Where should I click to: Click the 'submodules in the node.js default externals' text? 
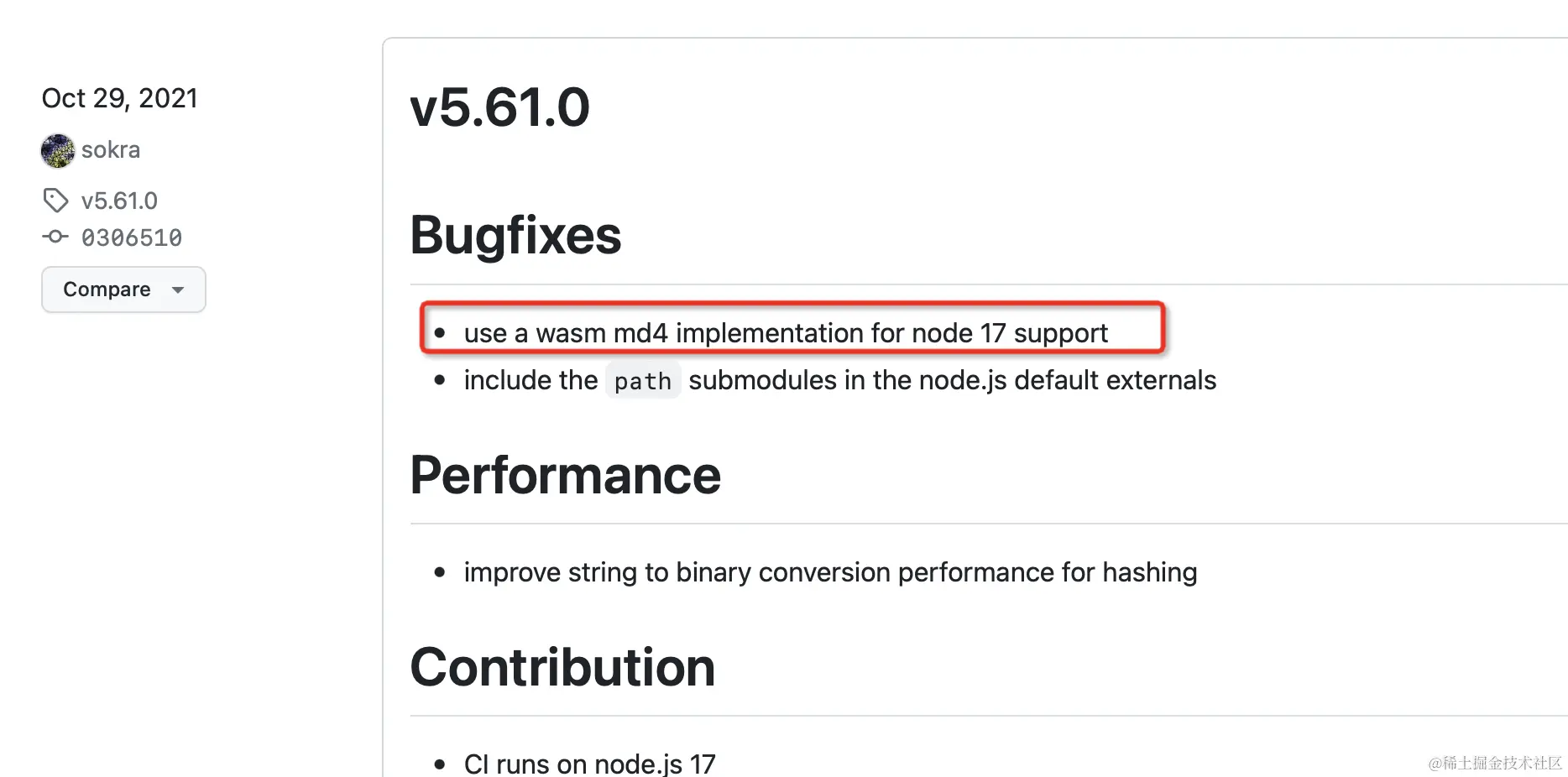pos(952,380)
